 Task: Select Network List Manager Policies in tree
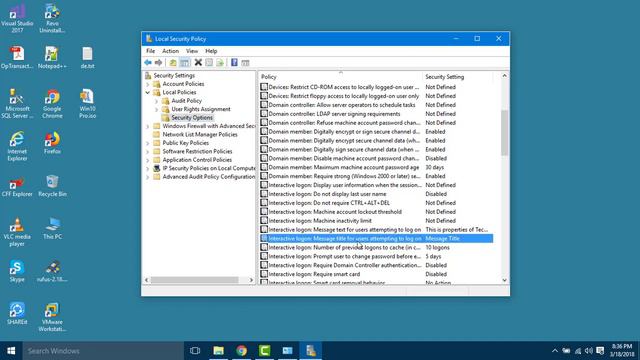pos(200,135)
